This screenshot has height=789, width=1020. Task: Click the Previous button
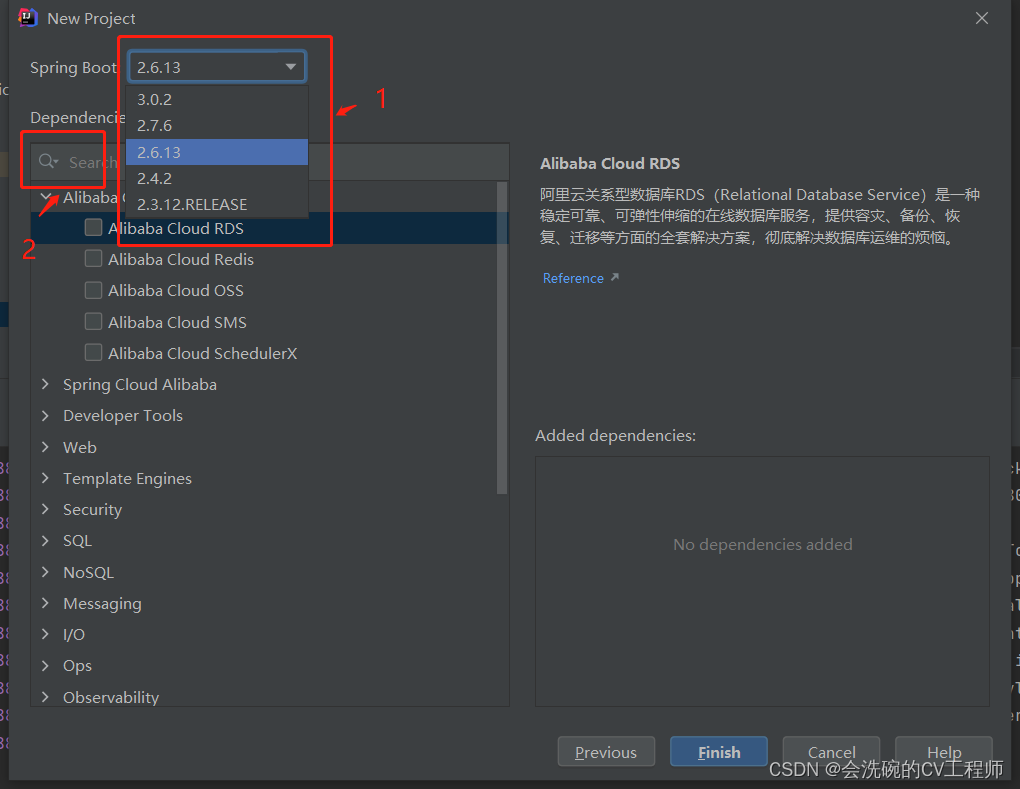pyautogui.click(x=606, y=752)
